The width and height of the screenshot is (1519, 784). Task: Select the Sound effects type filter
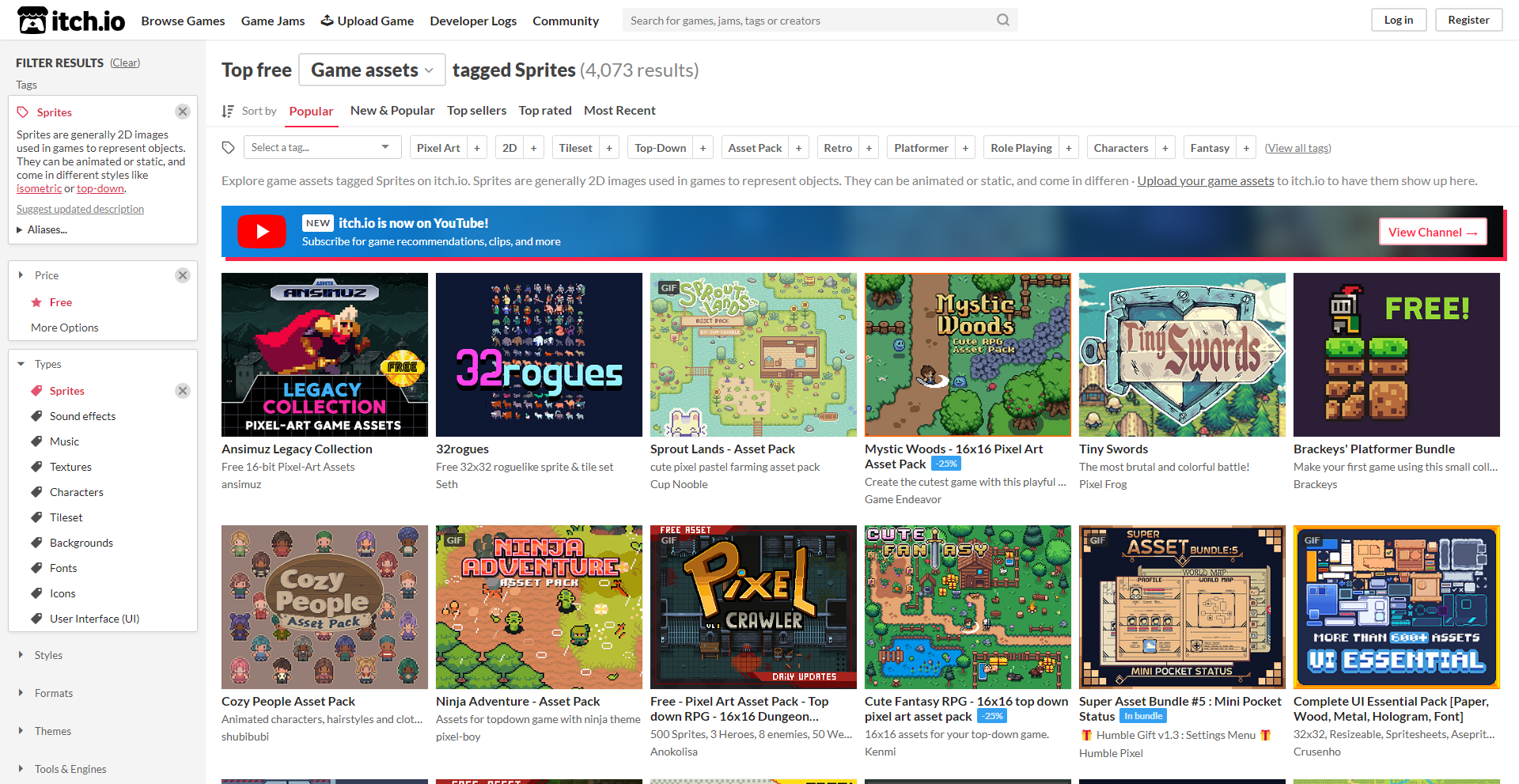82,416
